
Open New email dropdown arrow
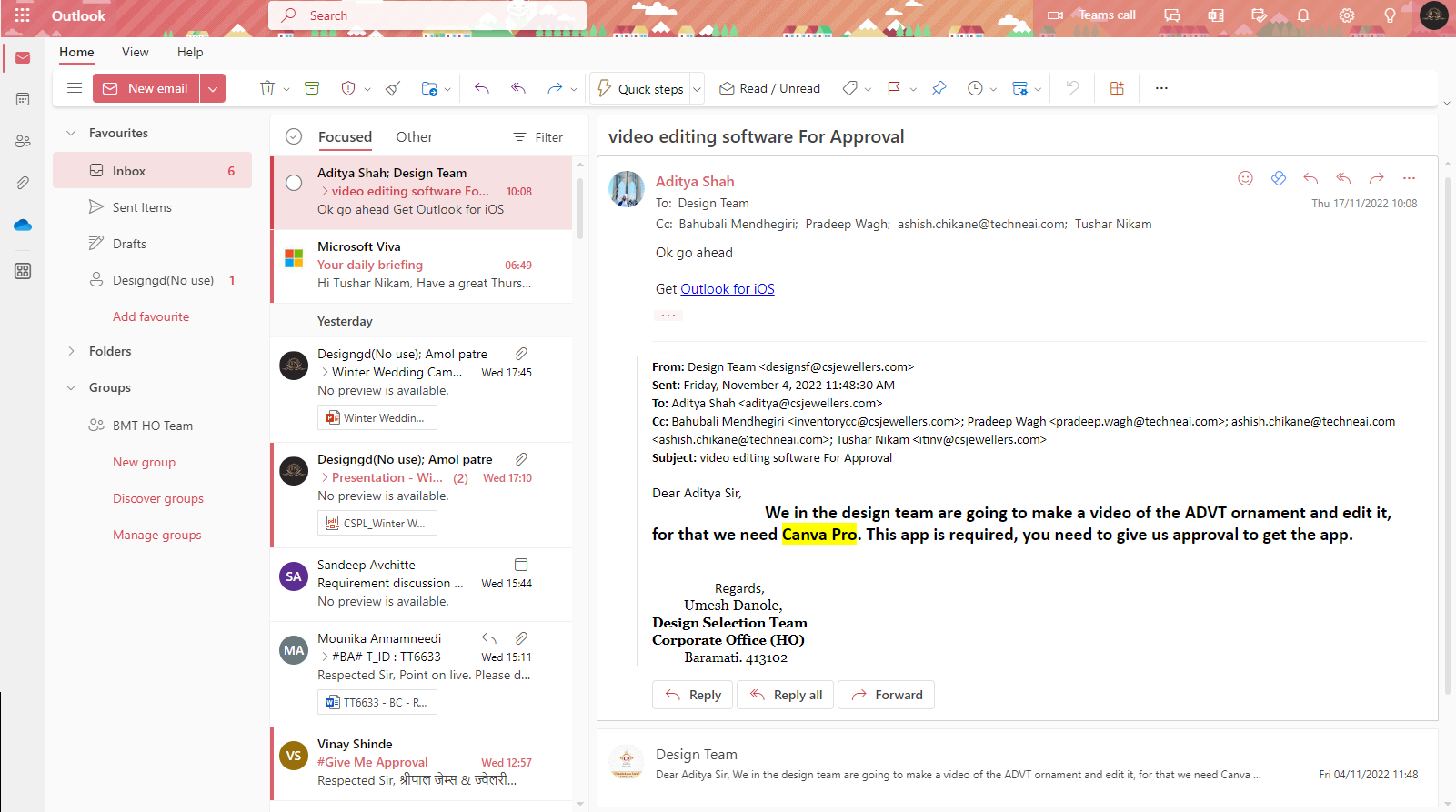tap(213, 88)
